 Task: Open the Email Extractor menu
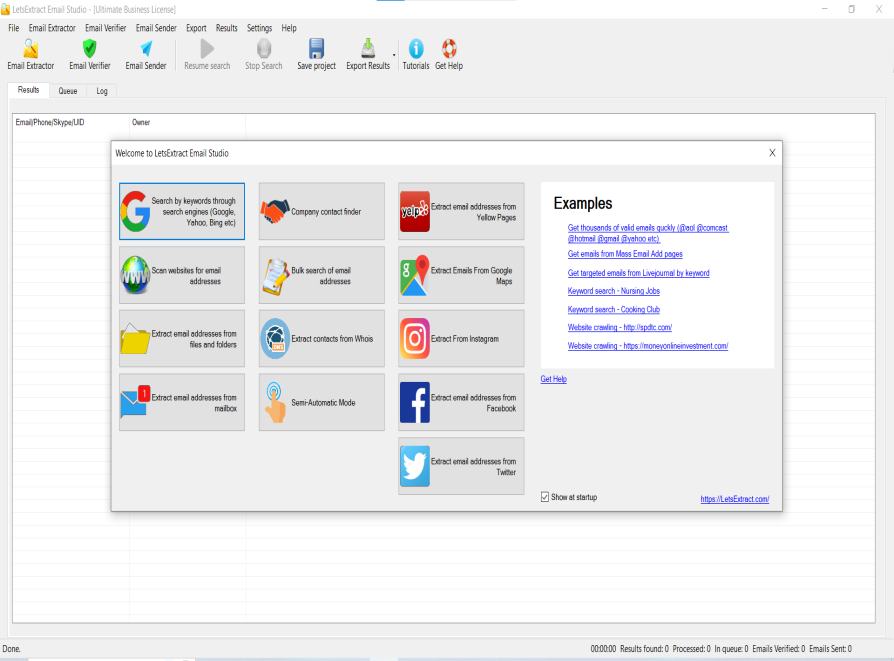52,28
